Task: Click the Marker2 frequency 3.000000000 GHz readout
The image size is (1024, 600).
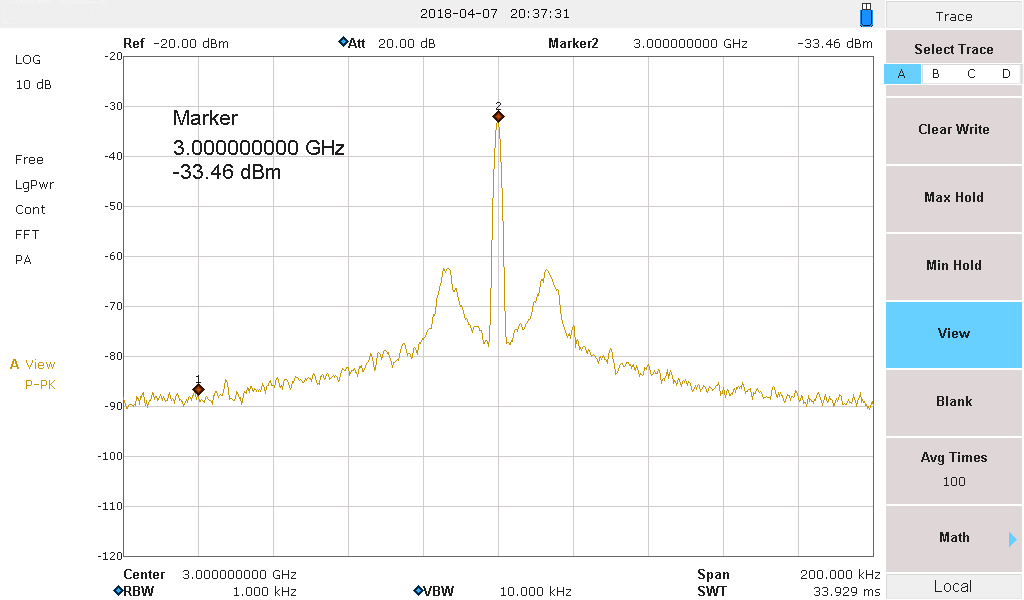Action: point(690,44)
